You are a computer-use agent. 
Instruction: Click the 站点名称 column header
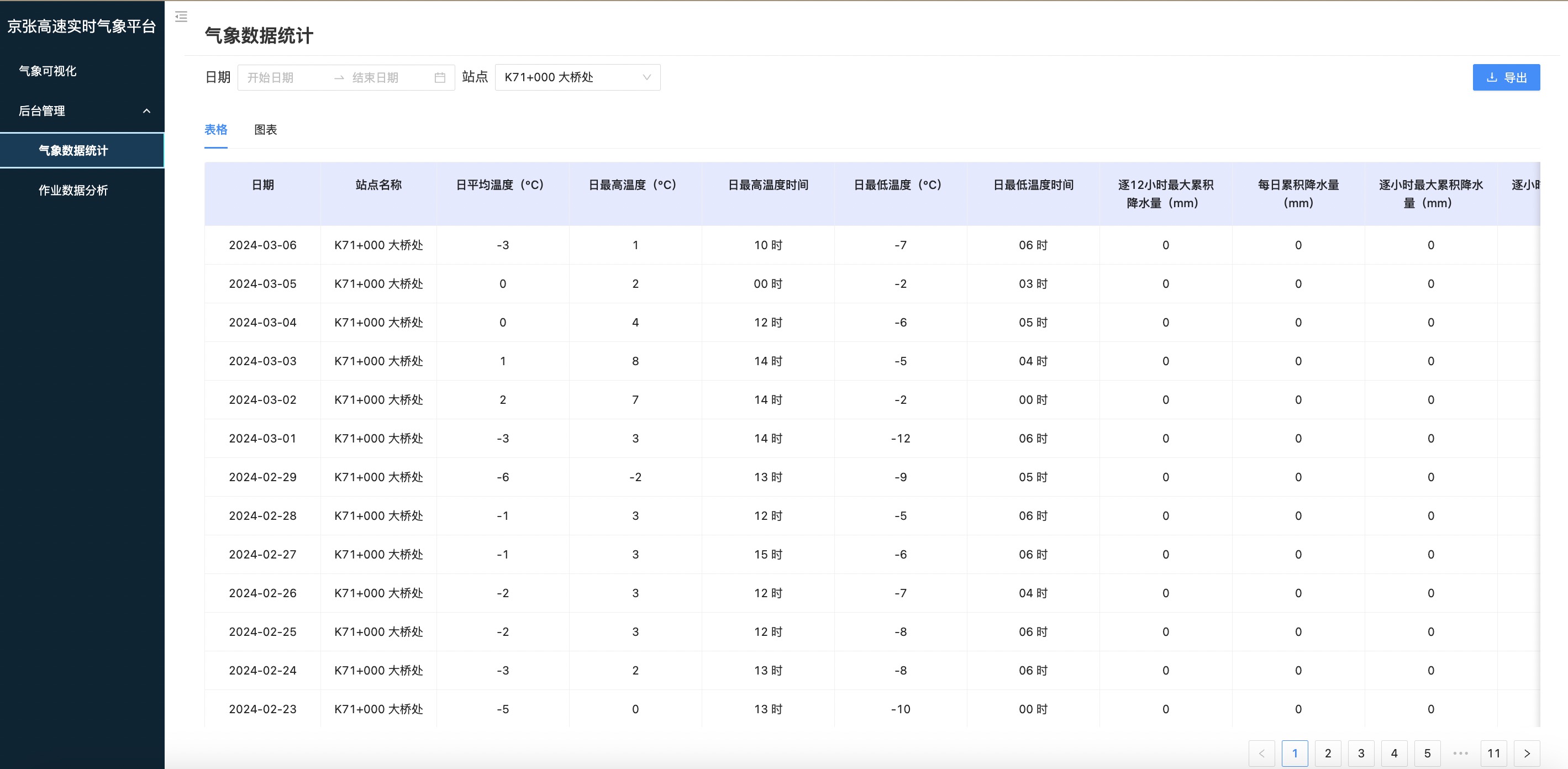(x=378, y=193)
